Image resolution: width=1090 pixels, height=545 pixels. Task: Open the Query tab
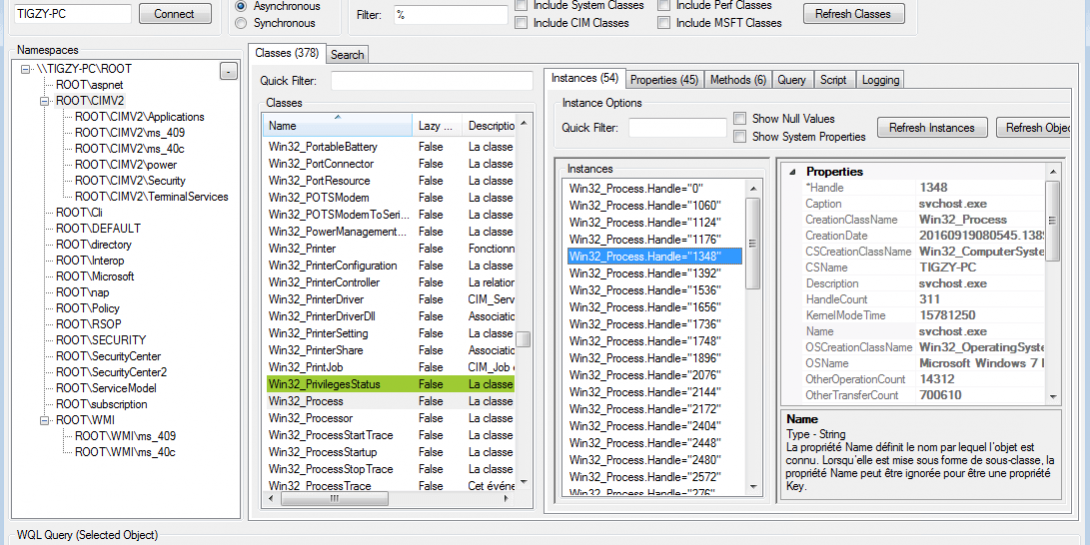coord(791,80)
